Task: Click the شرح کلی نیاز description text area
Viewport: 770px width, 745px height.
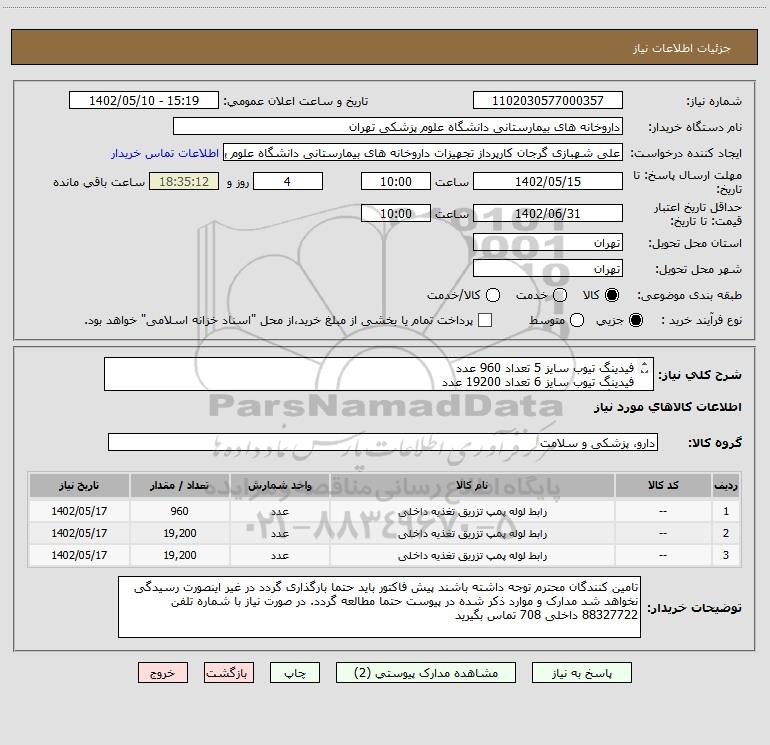Action: 379,374
